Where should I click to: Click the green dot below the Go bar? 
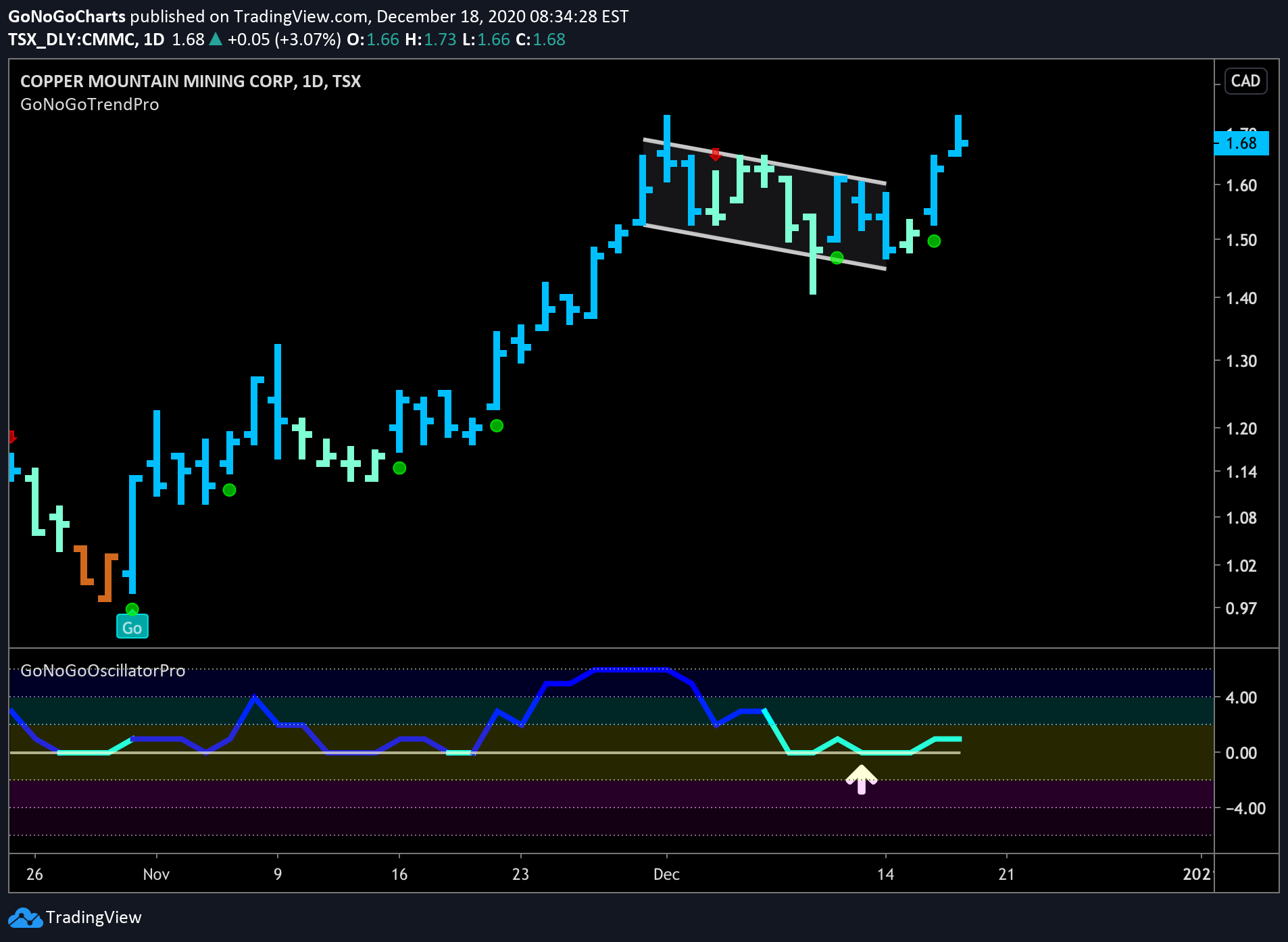132,609
